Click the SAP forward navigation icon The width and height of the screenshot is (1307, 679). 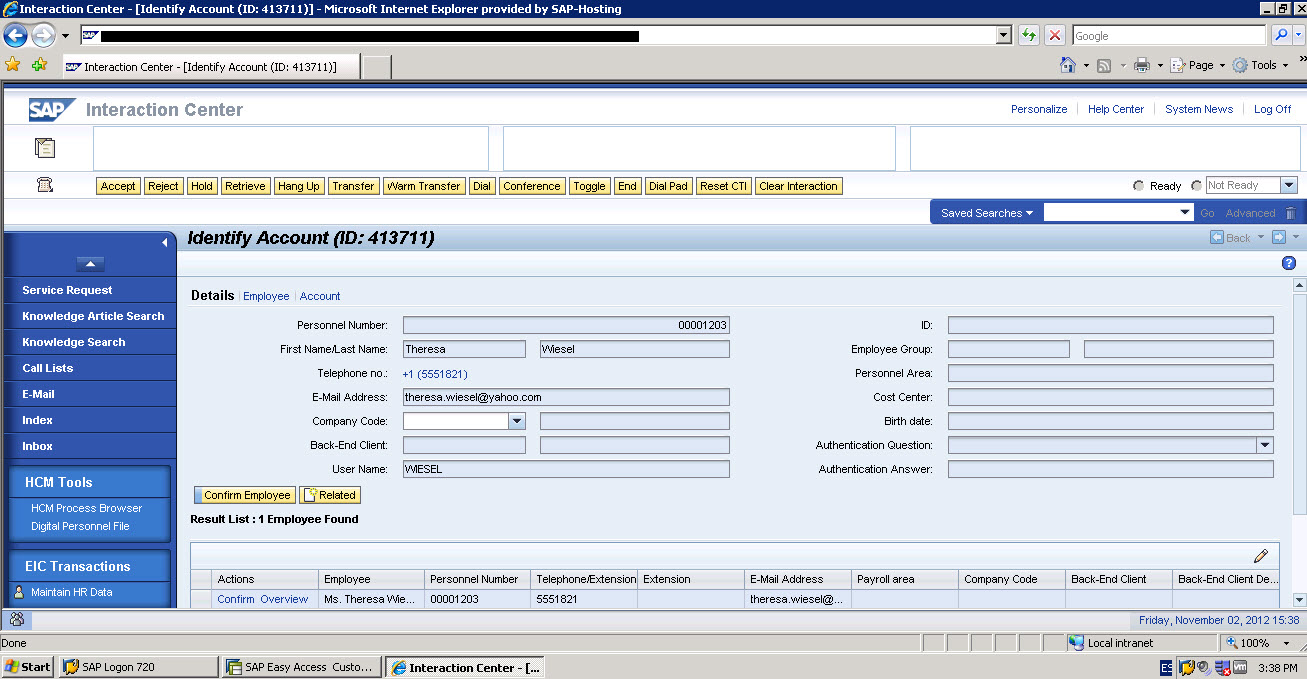1278,238
